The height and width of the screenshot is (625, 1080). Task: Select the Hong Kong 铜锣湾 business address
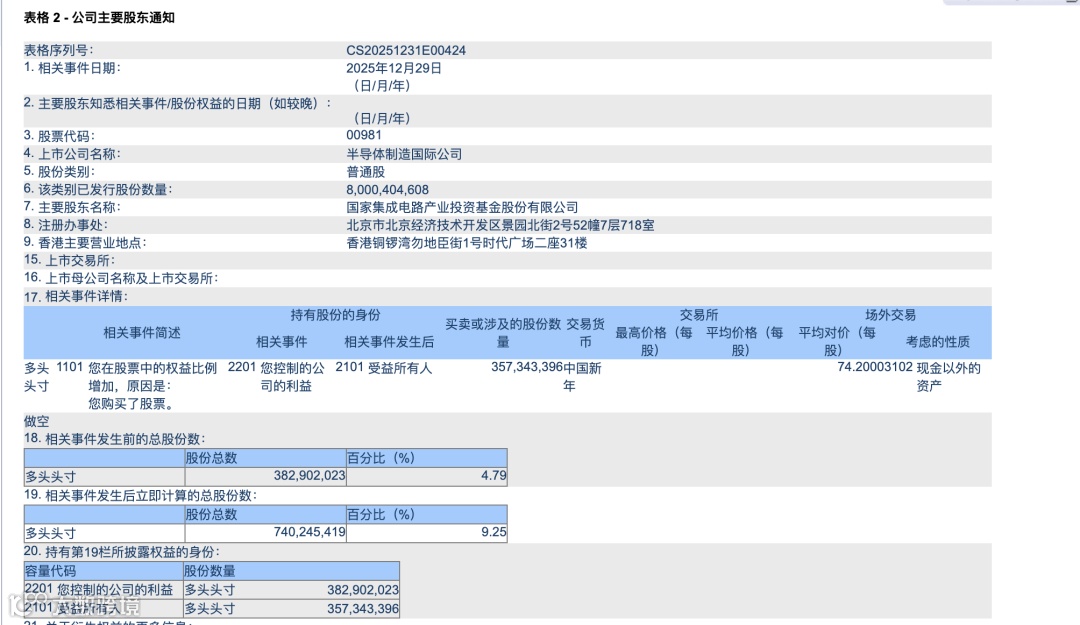(x=467, y=243)
